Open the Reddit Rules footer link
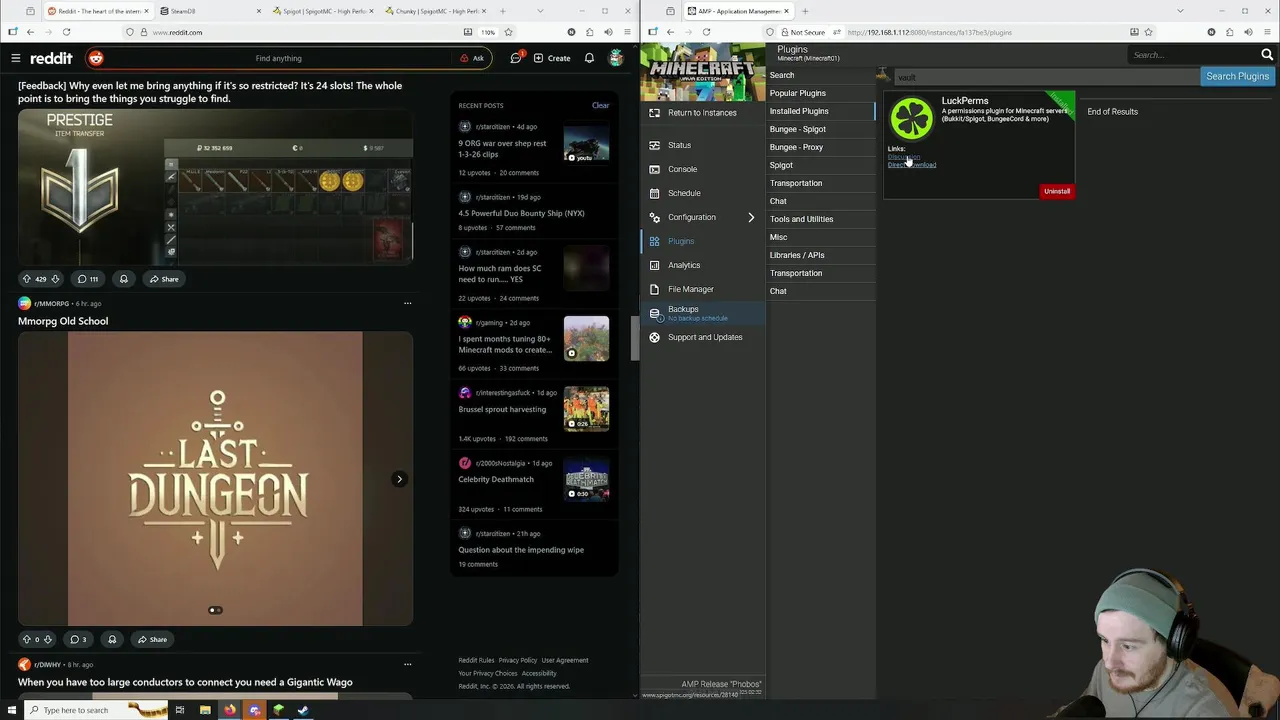Image resolution: width=1280 pixels, height=720 pixels. (x=476, y=660)
